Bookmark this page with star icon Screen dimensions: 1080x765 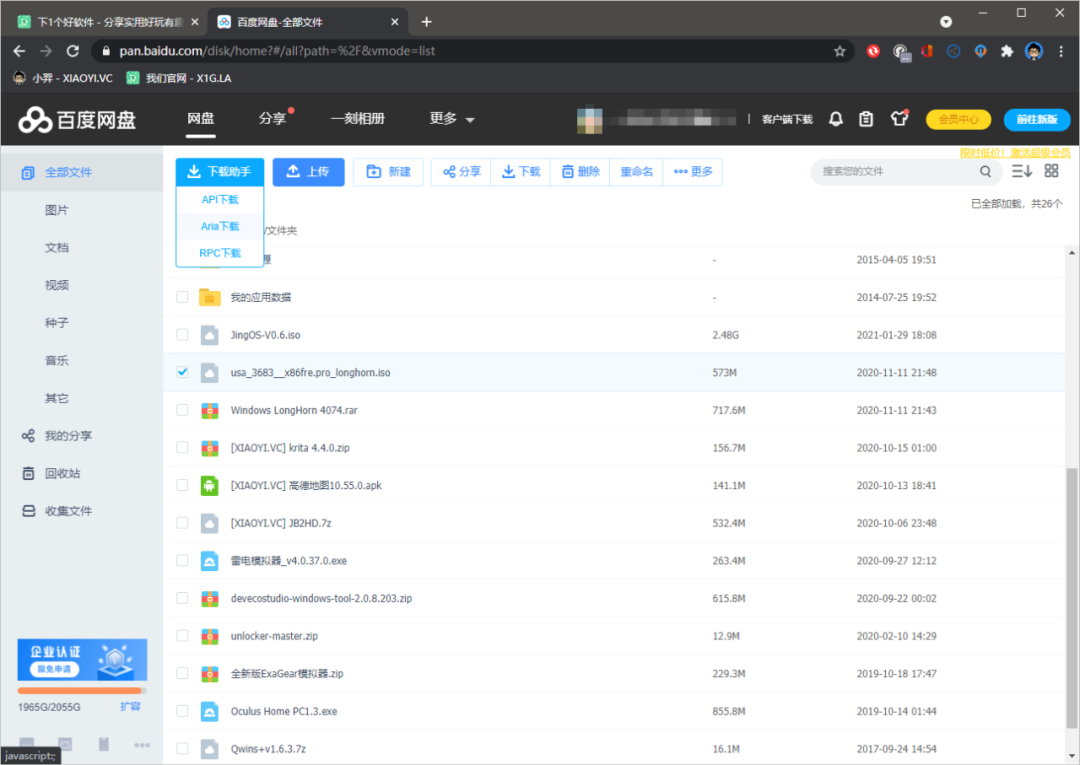pos(840,51)
